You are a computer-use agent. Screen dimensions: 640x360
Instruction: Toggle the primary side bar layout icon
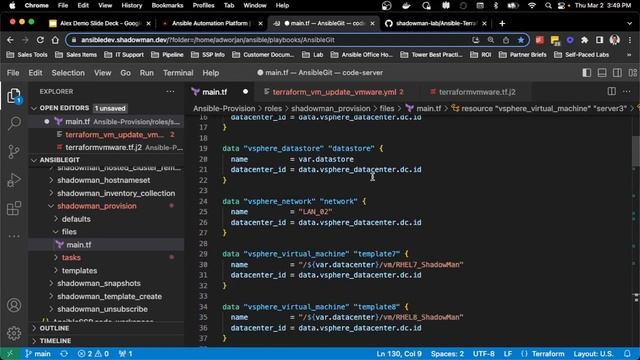click(x=587, y=73)
